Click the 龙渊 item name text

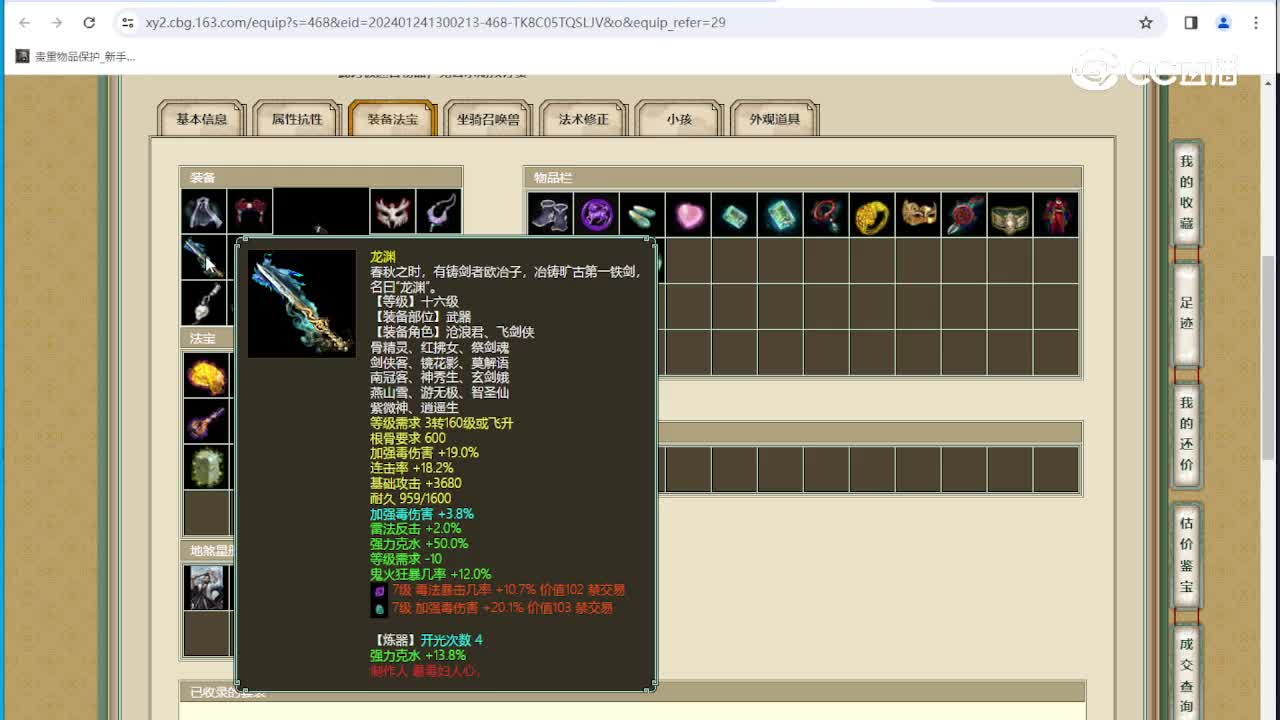[383, 257]
